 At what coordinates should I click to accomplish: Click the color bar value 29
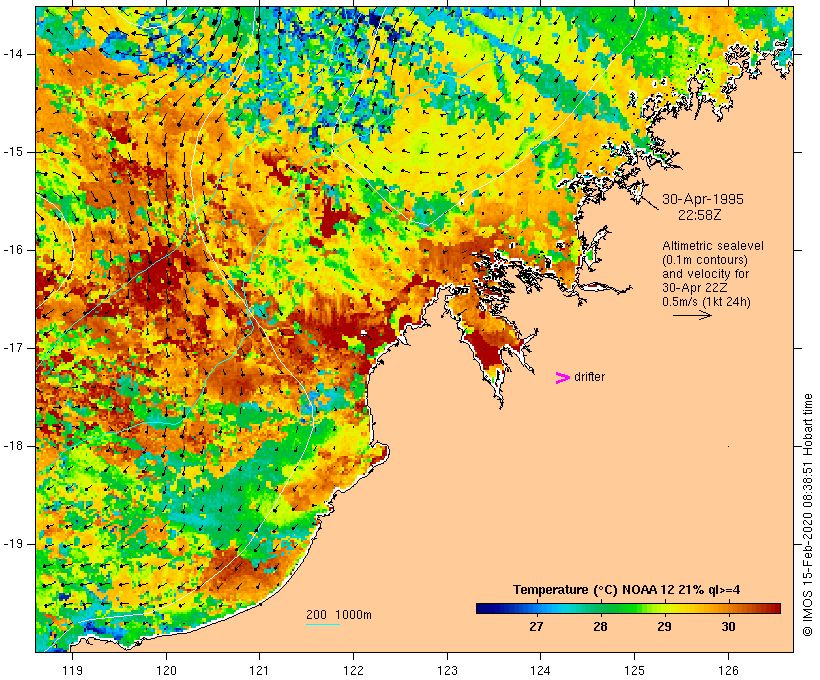click(x=664, y=626)
